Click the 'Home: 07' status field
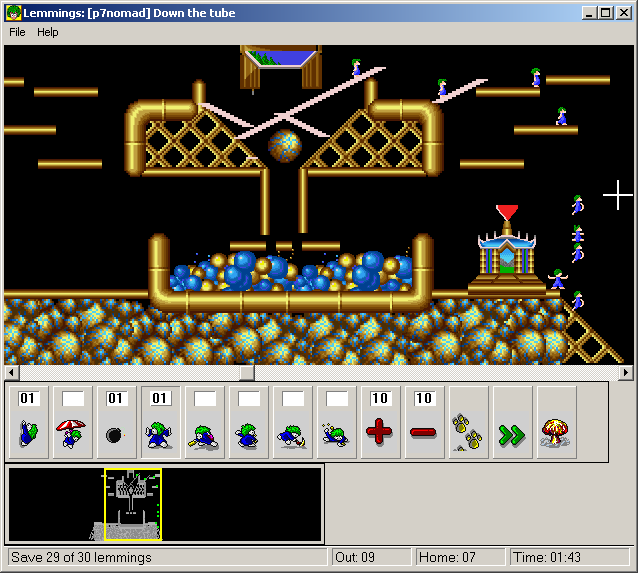 tap(460, 557)
